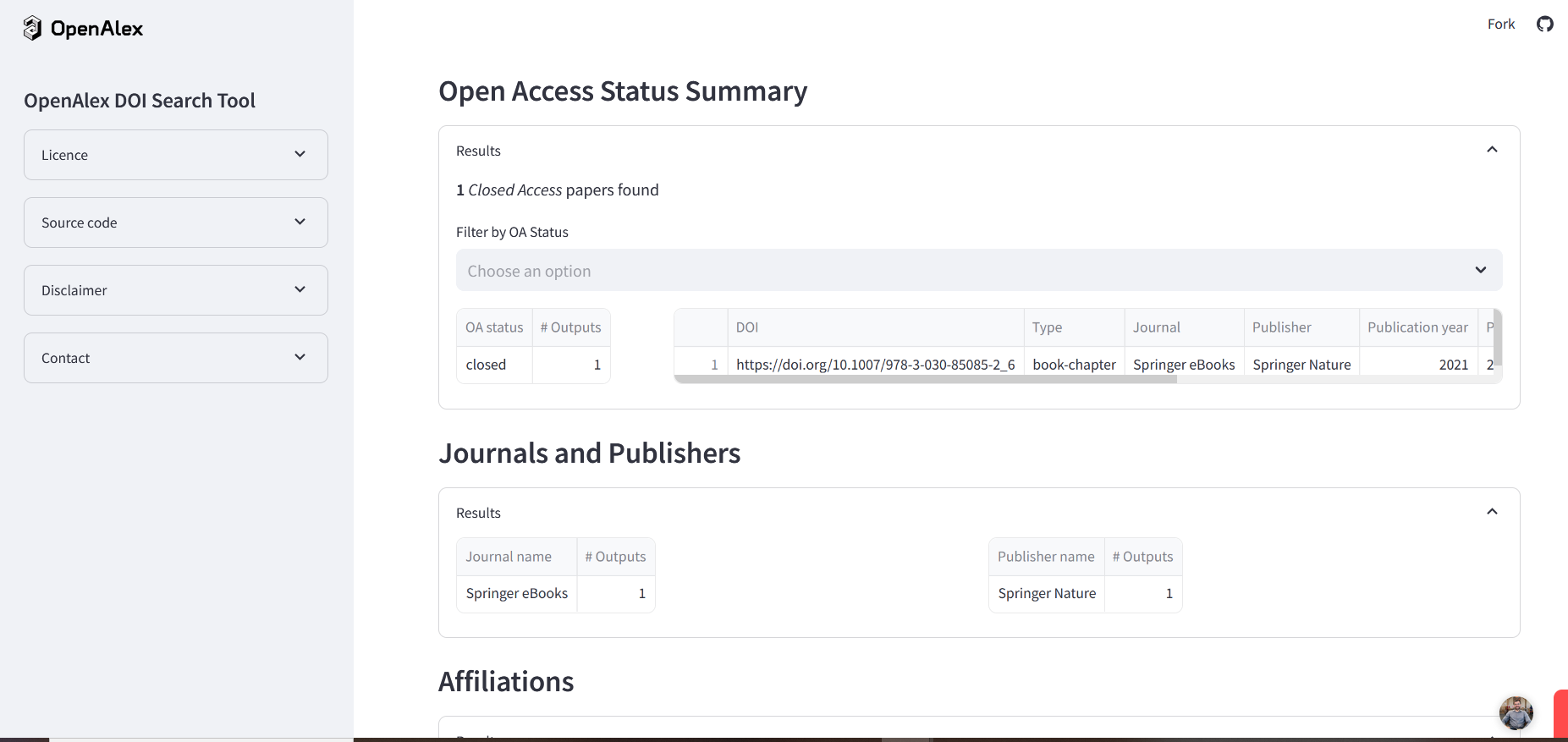Click the vertical scrollbar of DOI table
Image resolution: width=1568 pixels, height=742 pixels.
click(x=1498, y=338)
